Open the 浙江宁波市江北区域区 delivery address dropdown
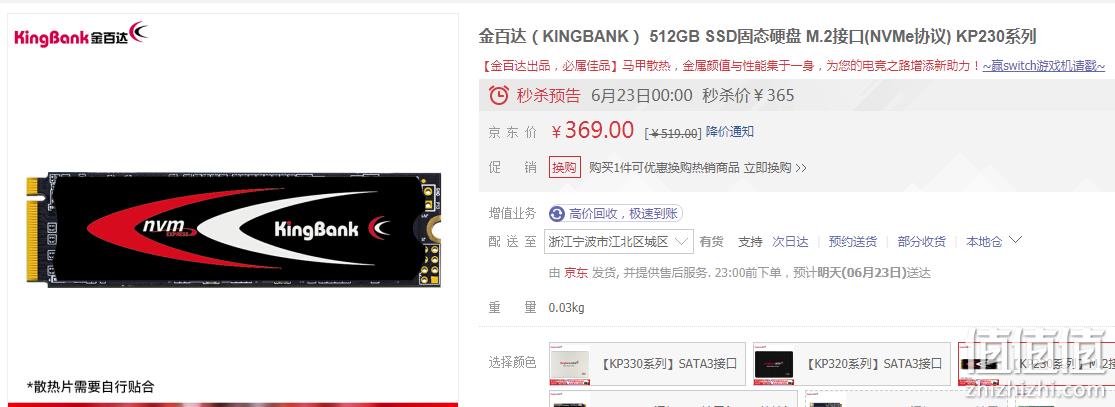The height and width of the screenshot is (407, 1115). coord(619,241)
